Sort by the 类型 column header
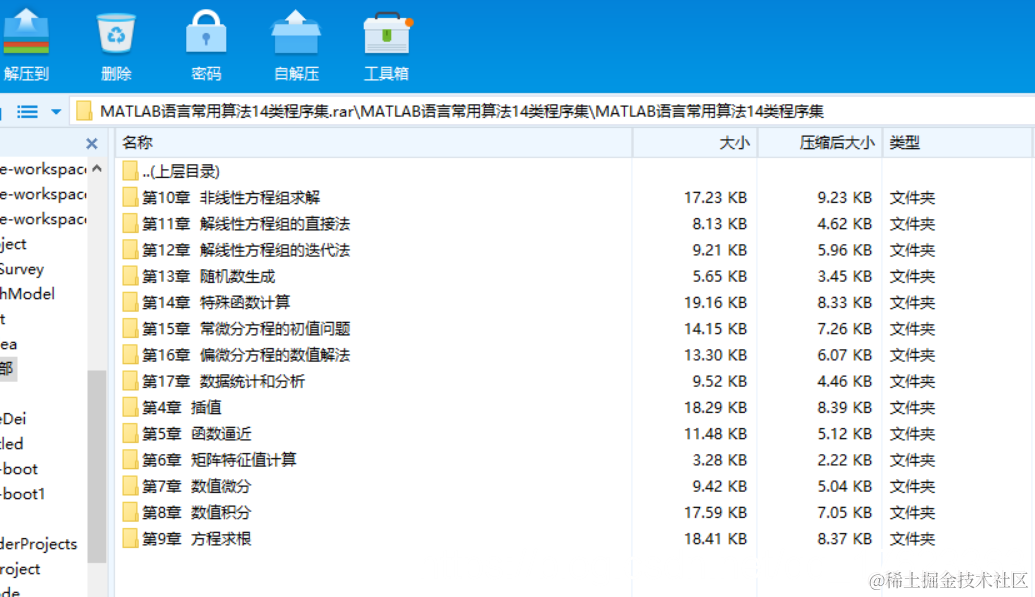This screenshot has height=597, width=1035. 958,143
